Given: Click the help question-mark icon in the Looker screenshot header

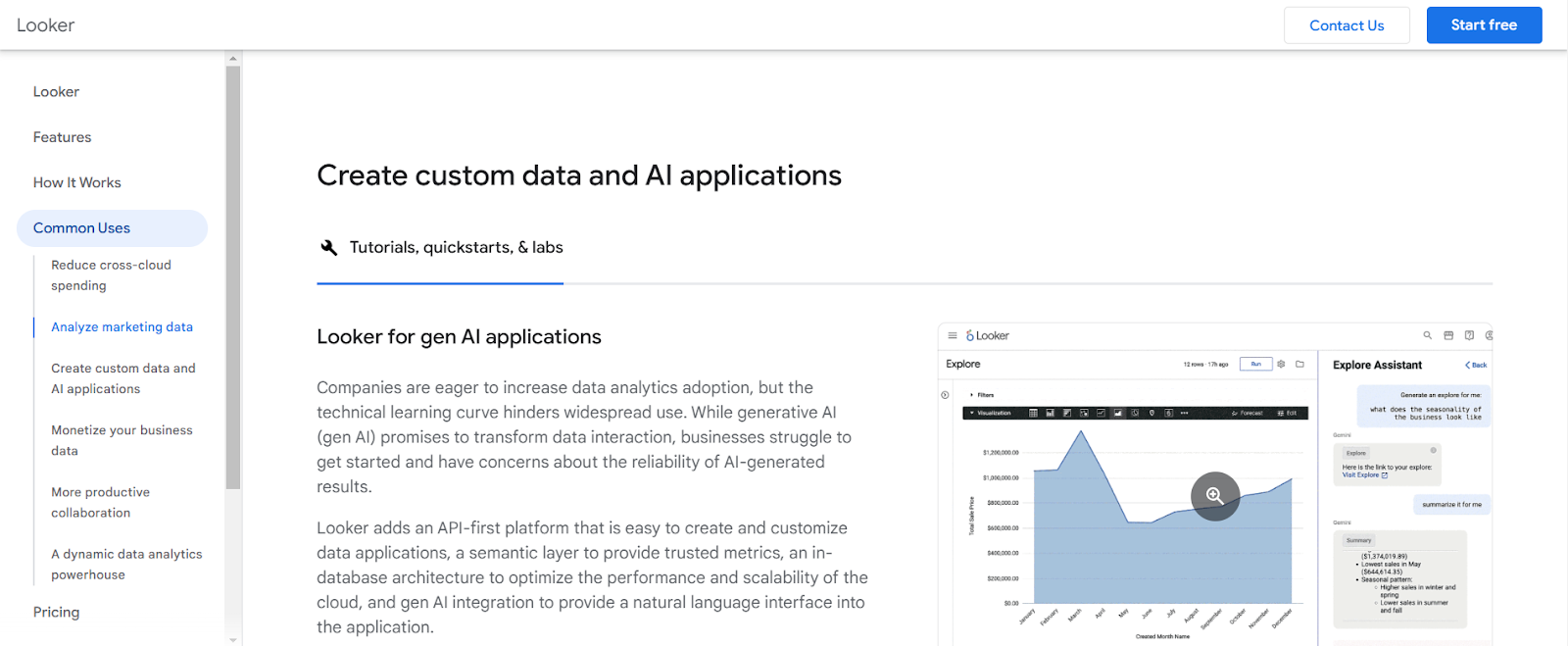Looking at the screenshot, I should click(1469, 335).
